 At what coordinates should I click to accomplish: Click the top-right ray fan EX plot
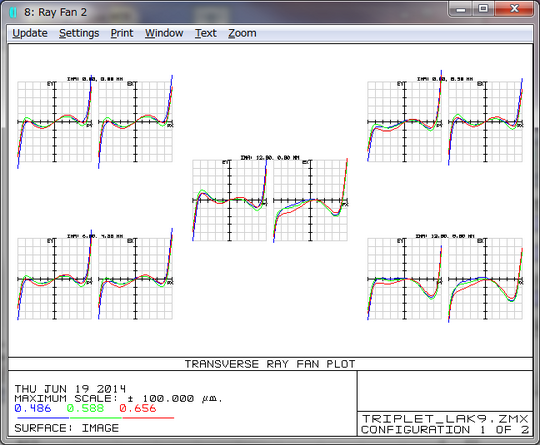[x=486, y=122]
